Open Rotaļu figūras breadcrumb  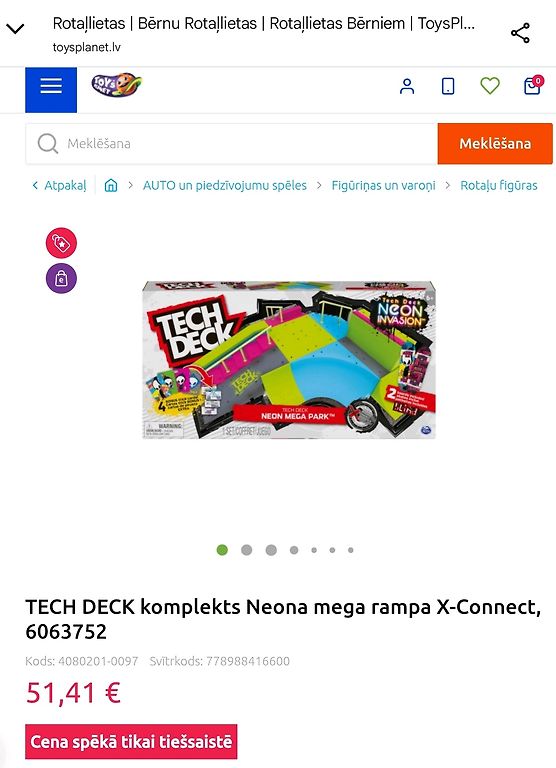point(499,185)
